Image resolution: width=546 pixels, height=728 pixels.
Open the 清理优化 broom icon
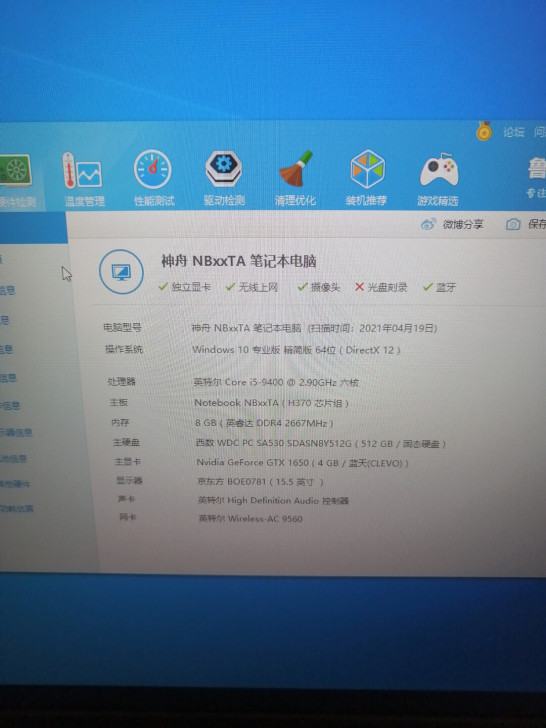[x=296, y=169]
